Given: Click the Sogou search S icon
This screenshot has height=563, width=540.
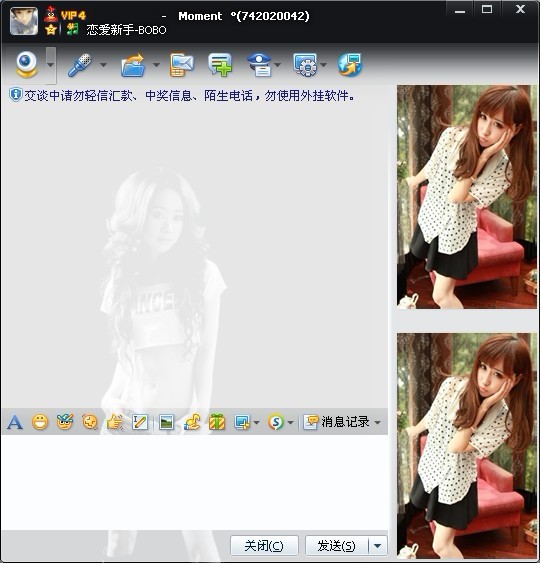Looking at the screenshot, I should click(x=276, y=422).
